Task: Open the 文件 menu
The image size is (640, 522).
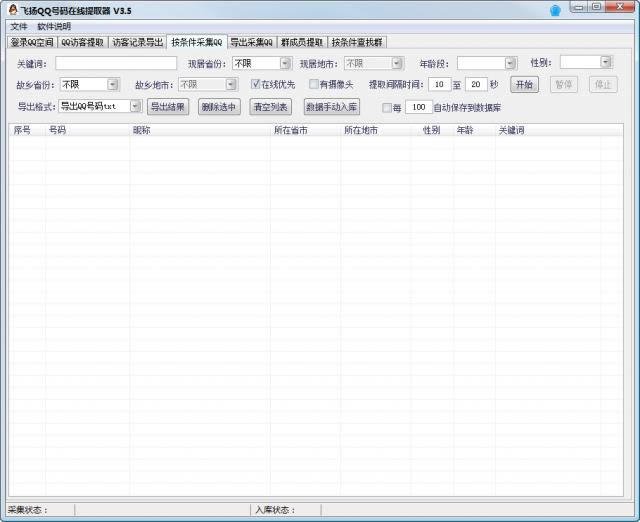Action: (18, 26)
